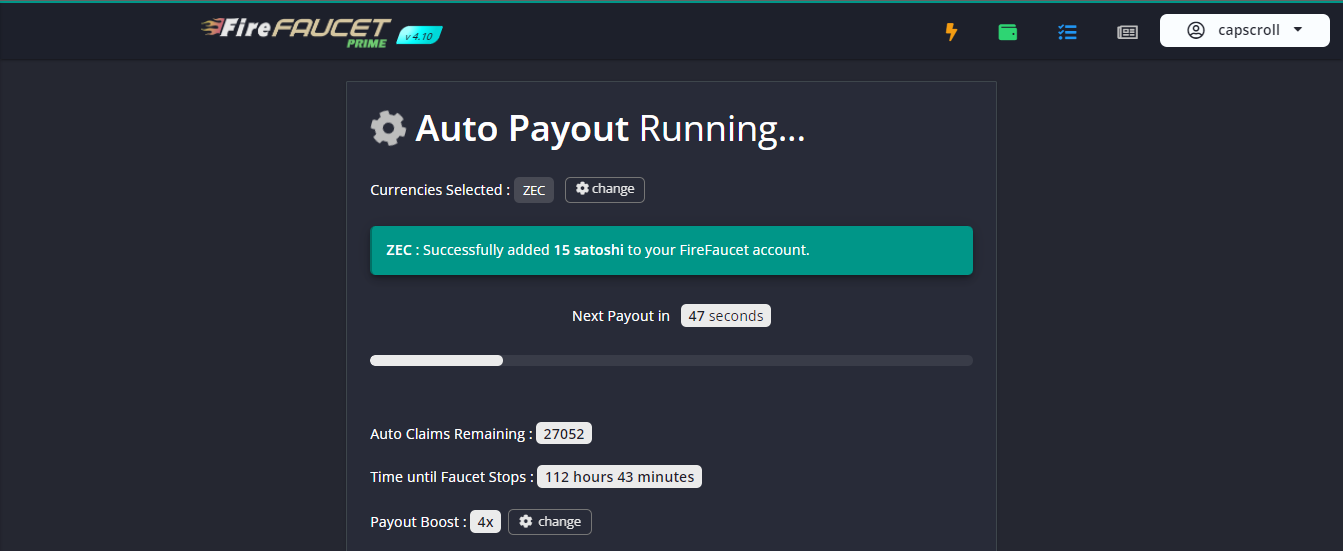Screen dimensions: 1343x551
Task: Open the blue tasks checklist icon
Action: tap(1067, 32)
